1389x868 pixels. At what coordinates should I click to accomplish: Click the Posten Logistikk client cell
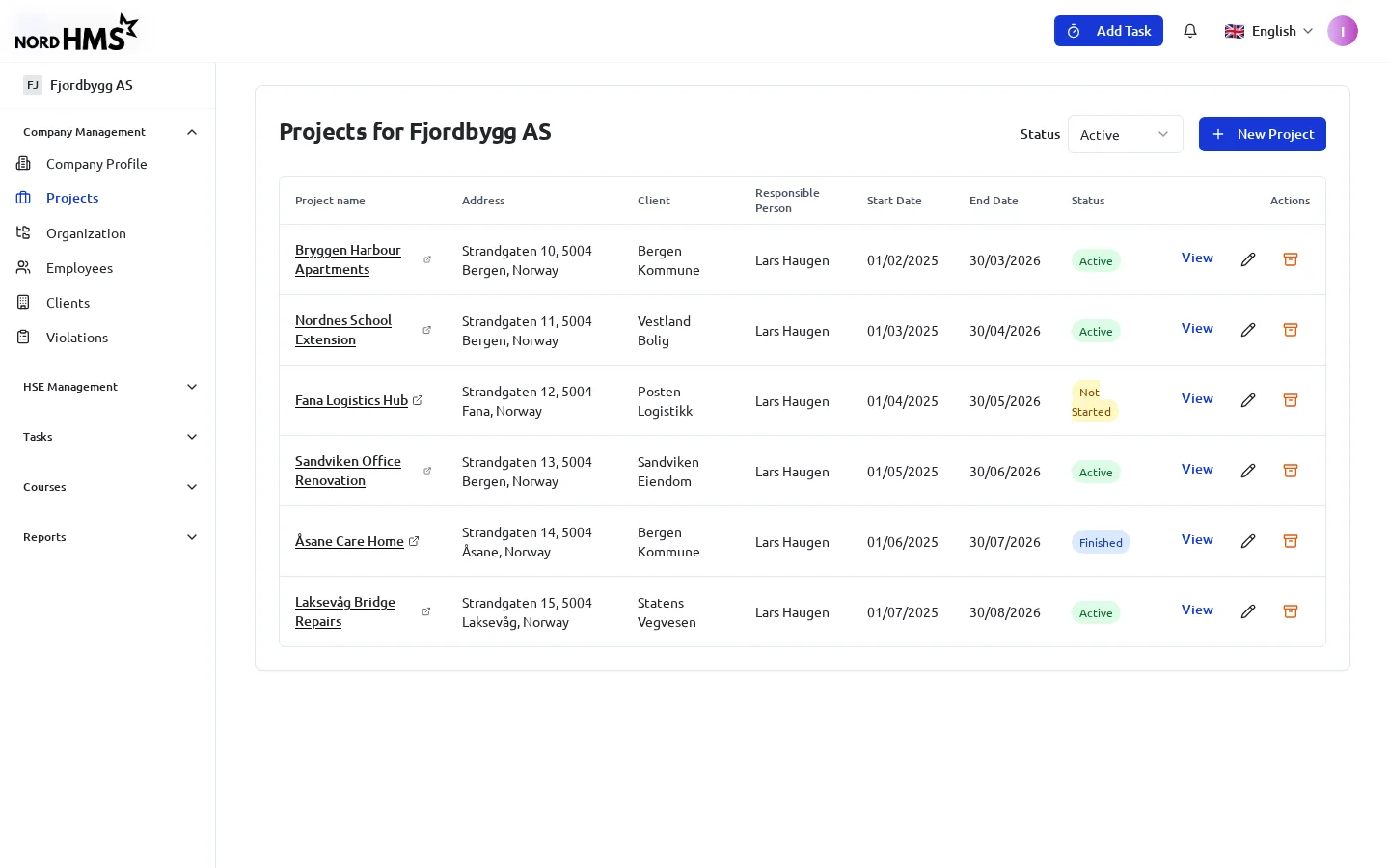(x=665, y=401)
